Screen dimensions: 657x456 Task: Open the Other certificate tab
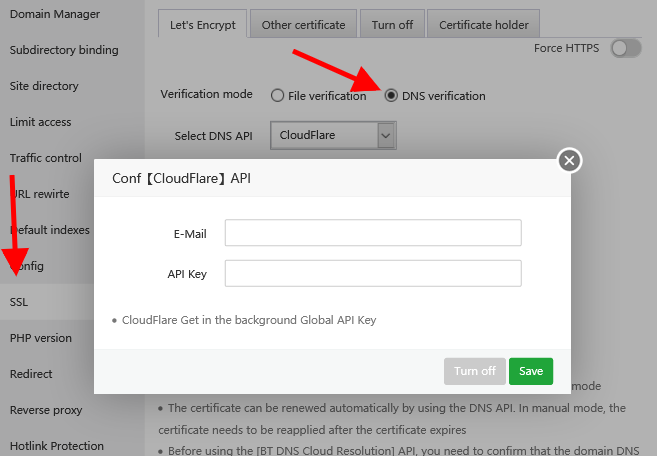(303, 24)
